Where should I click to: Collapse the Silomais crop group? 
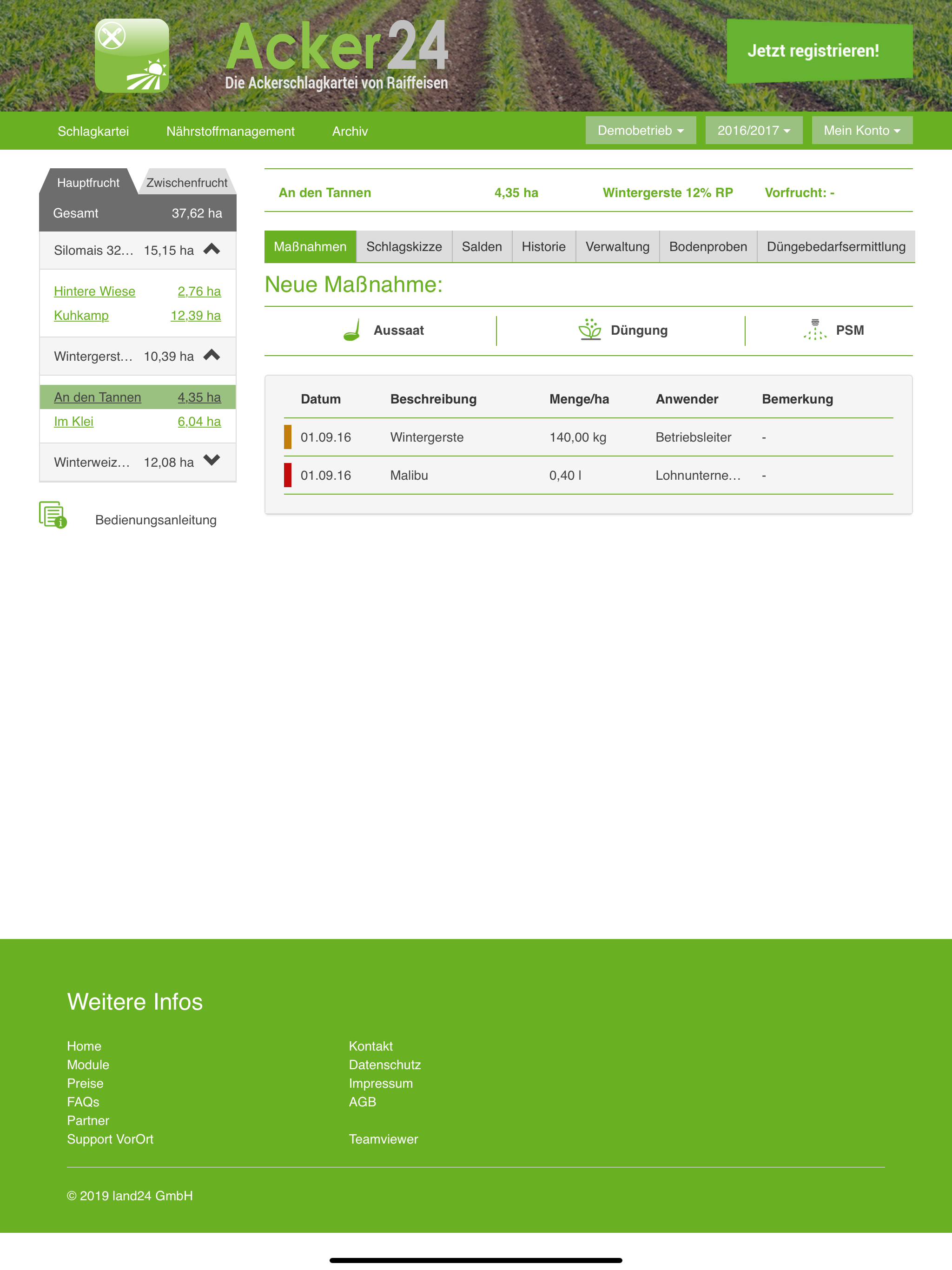pos(212,249)
